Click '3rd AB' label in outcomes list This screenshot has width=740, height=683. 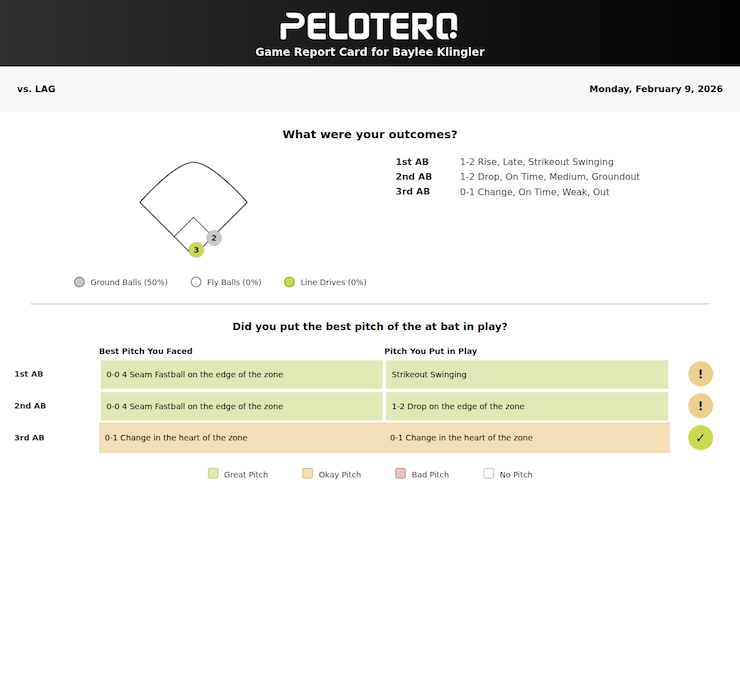412,192
